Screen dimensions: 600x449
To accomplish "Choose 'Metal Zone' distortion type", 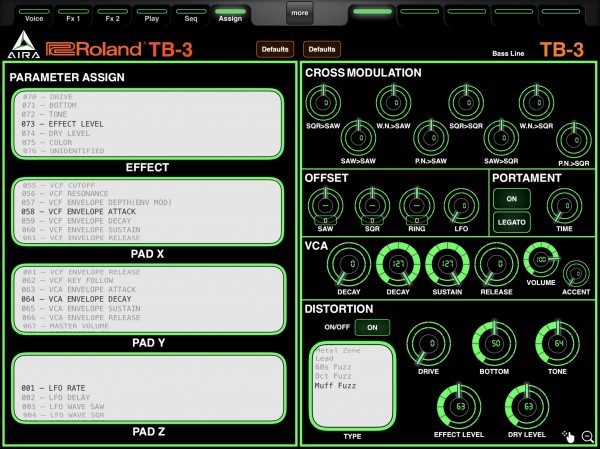I will point(338,351).
